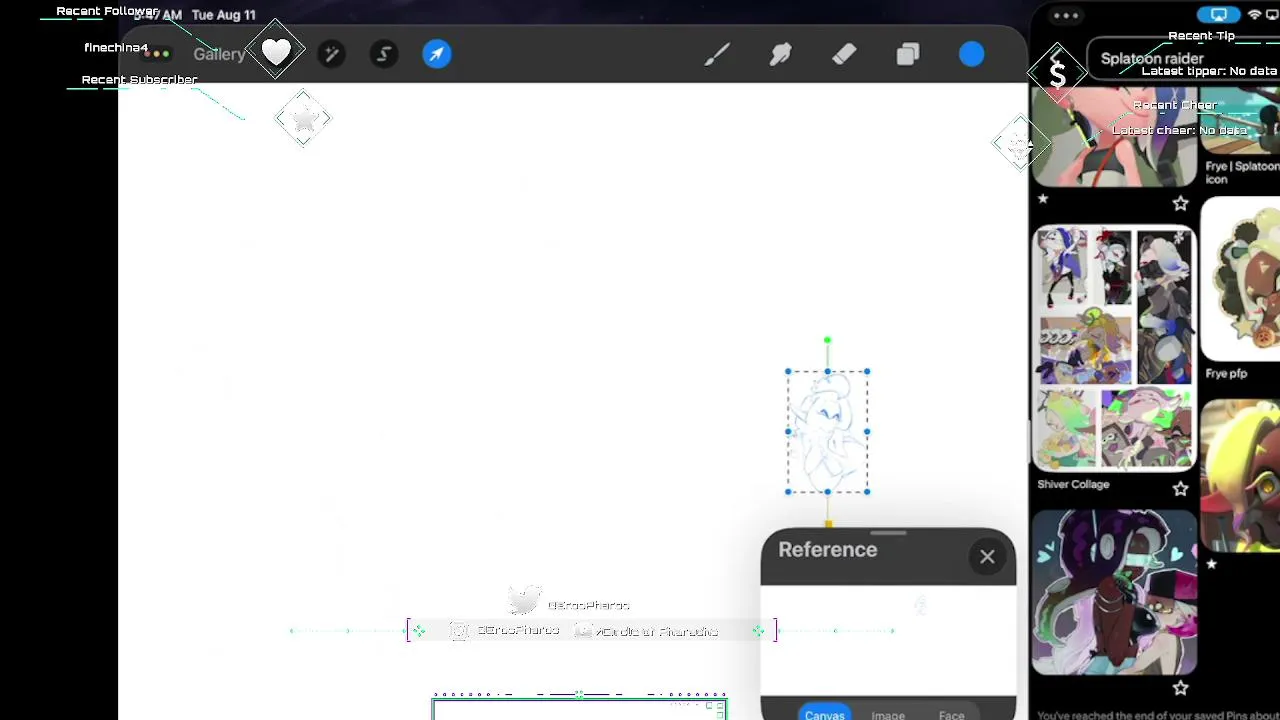The width and height of the screenshot is (1280, 720).
Task: Click the Wi-Fi status icon
Action: pos(1254,15)
